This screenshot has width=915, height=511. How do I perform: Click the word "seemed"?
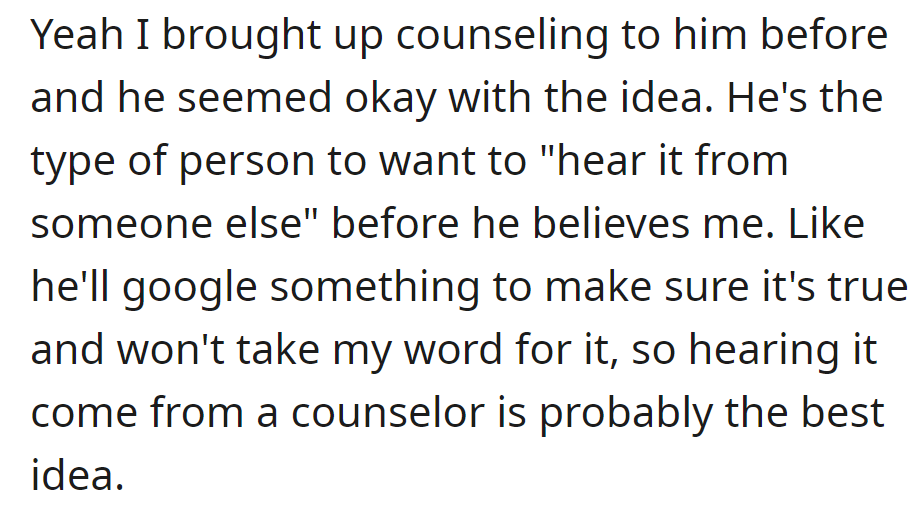(x=254, y=97)
